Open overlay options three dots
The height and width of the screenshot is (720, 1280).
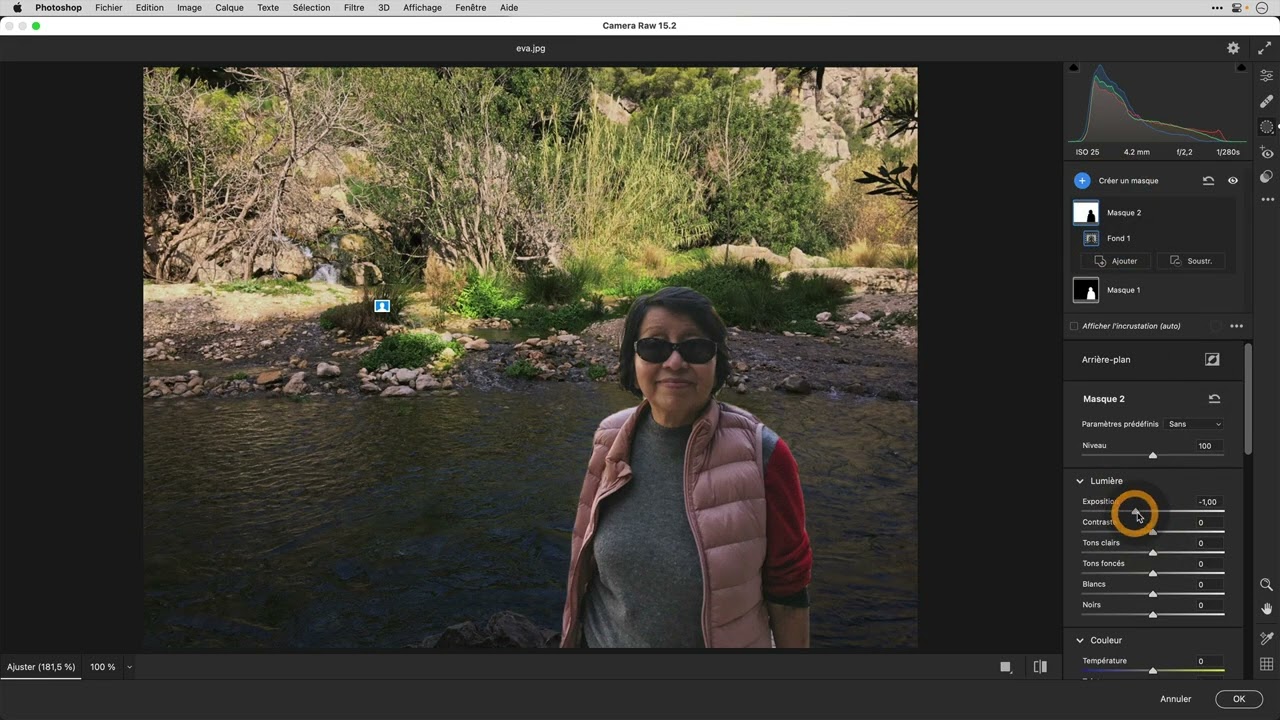[1237, 326]
